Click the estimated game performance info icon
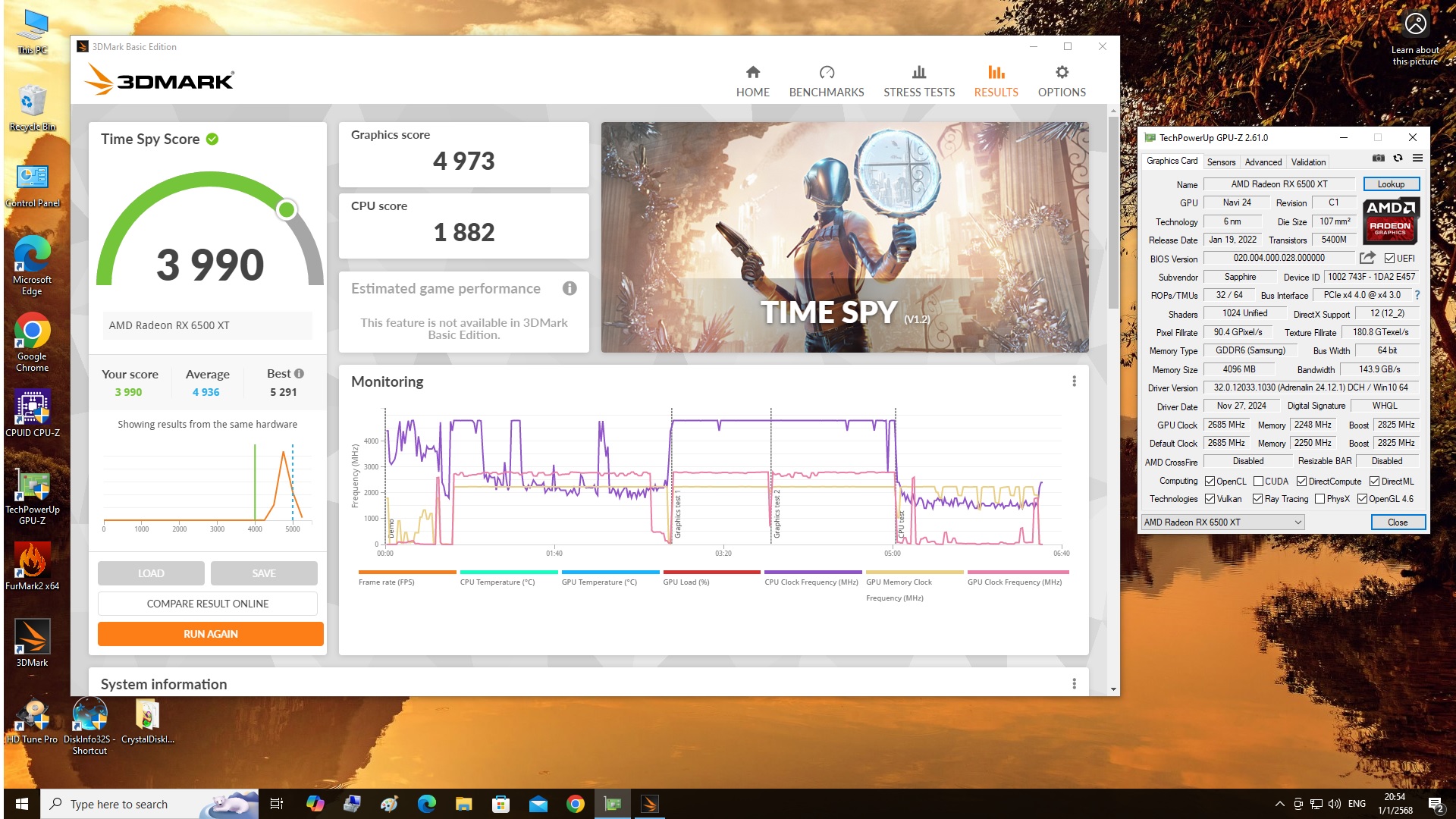The height and width of the screenshot is (819, 1456). pos(570,288)
